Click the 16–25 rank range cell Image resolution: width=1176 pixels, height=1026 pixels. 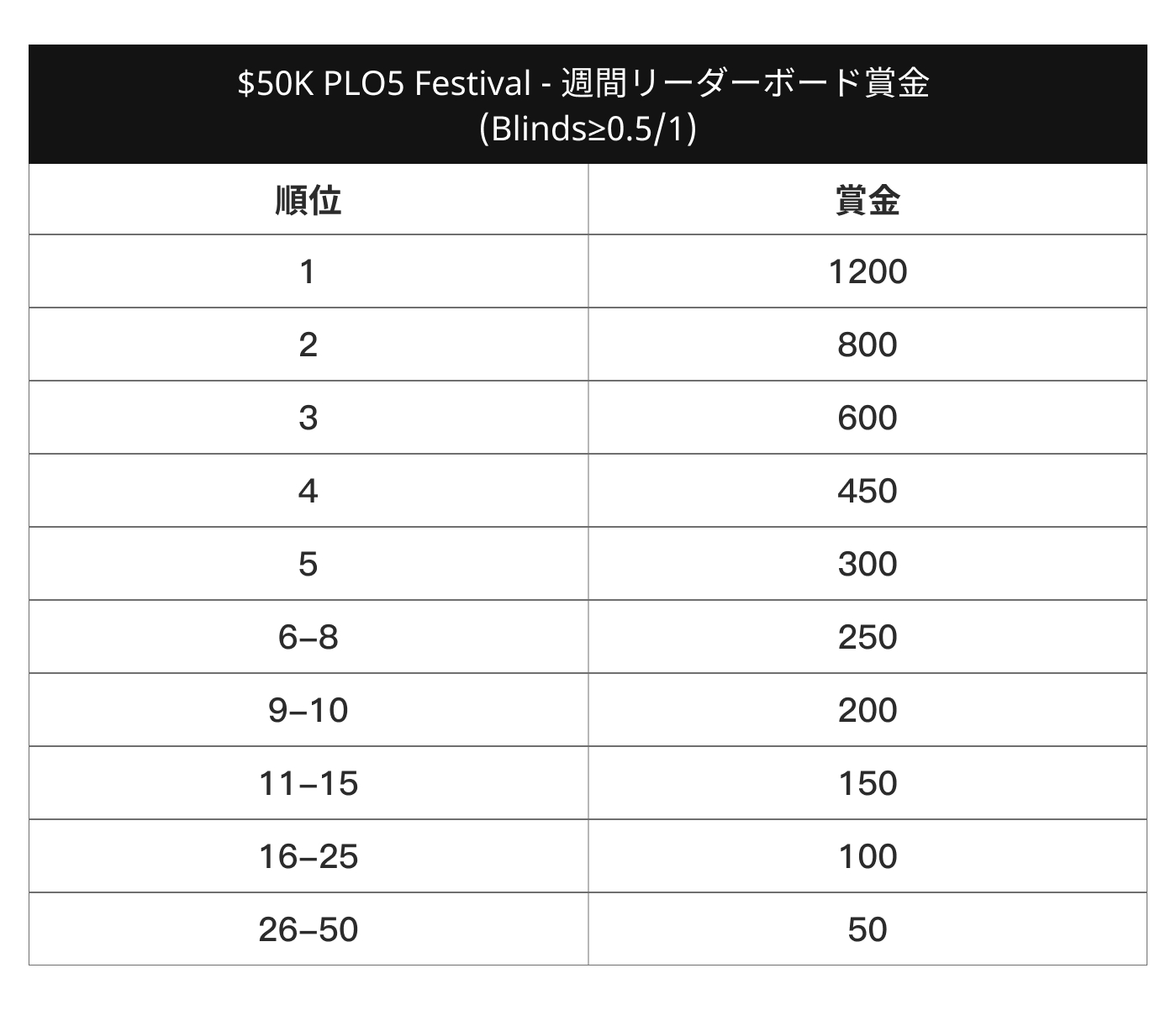tap(309, 856)
